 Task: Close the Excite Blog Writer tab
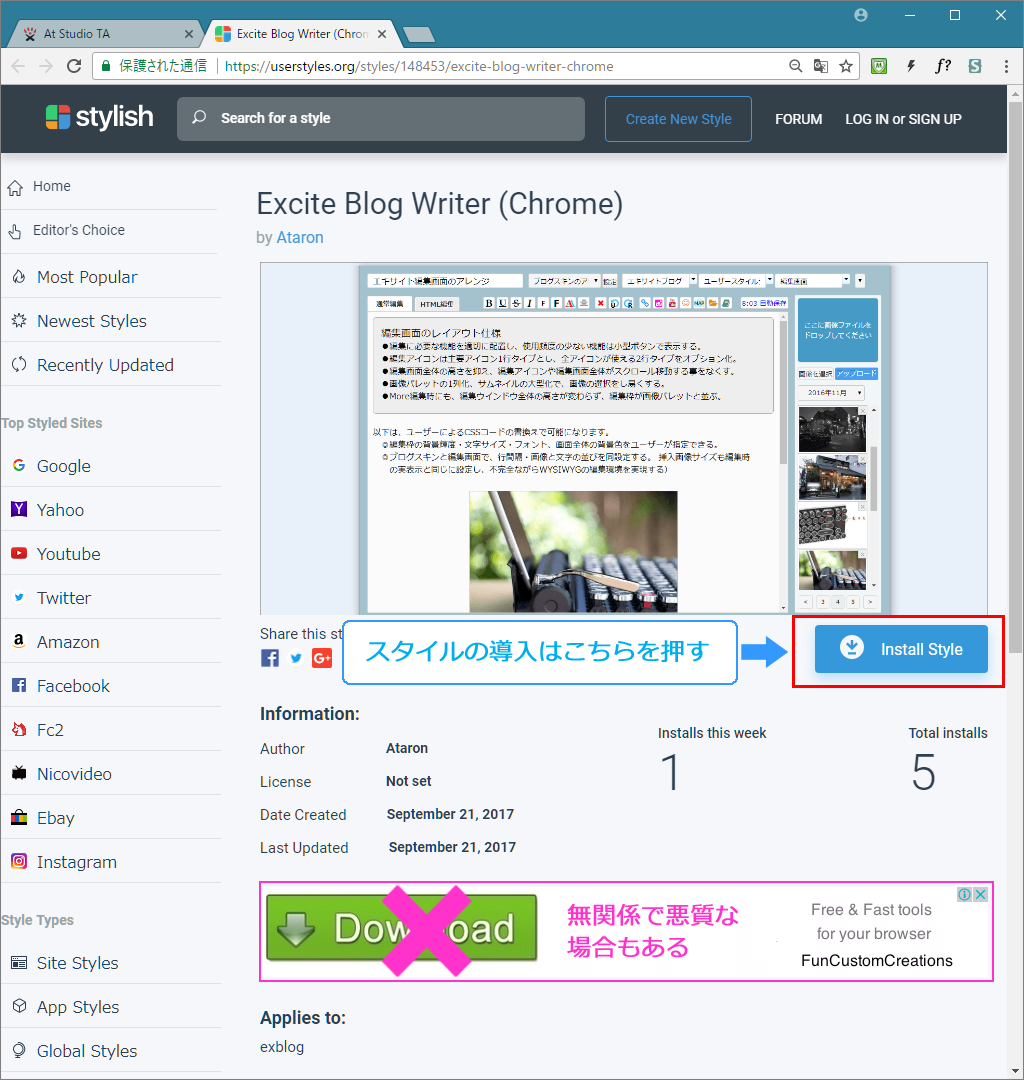coord(382,34)
